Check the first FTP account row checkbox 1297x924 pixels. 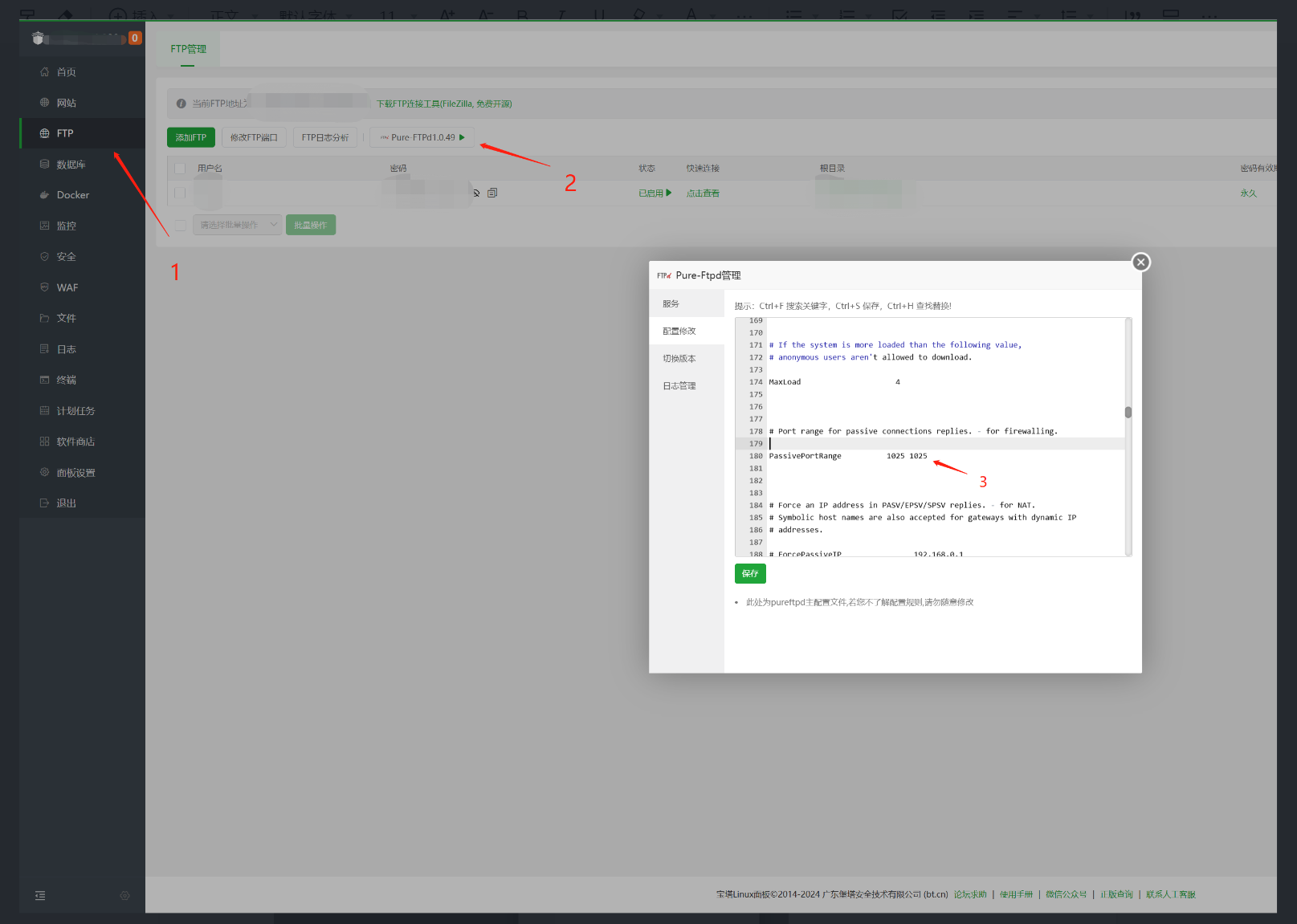pyautogui.click(x=180, y=193)
